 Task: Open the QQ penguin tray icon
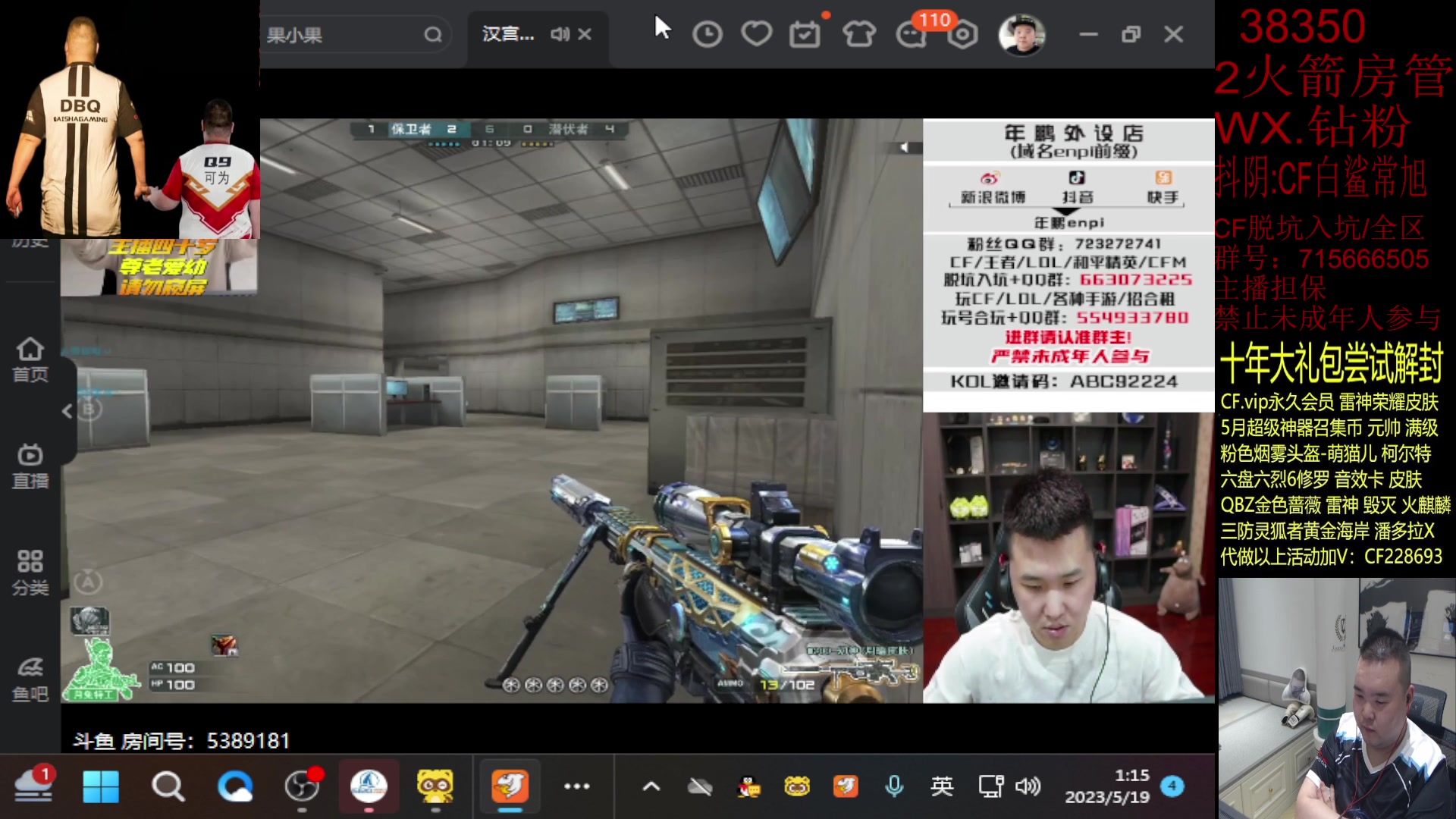point(749,786)
